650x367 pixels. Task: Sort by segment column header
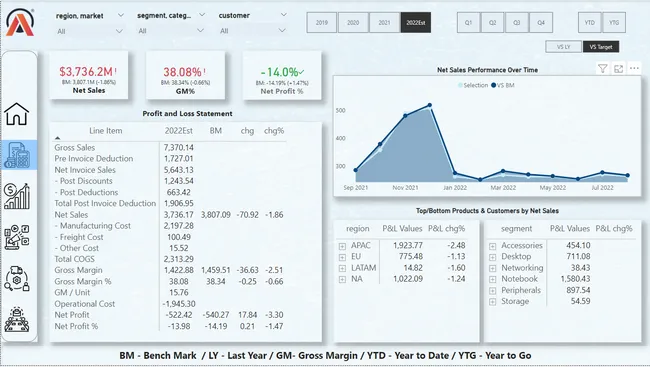point(516,228)
